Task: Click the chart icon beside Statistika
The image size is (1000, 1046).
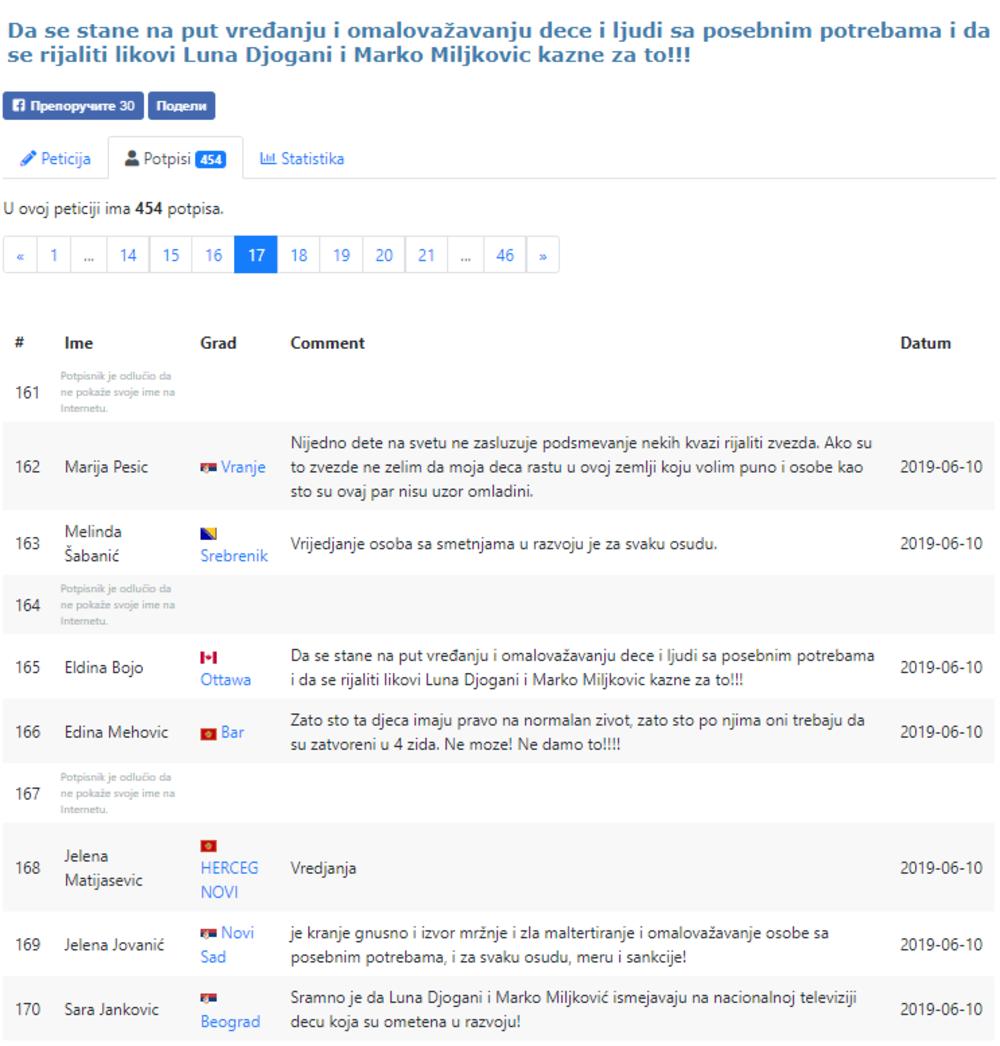Action: 270,157
